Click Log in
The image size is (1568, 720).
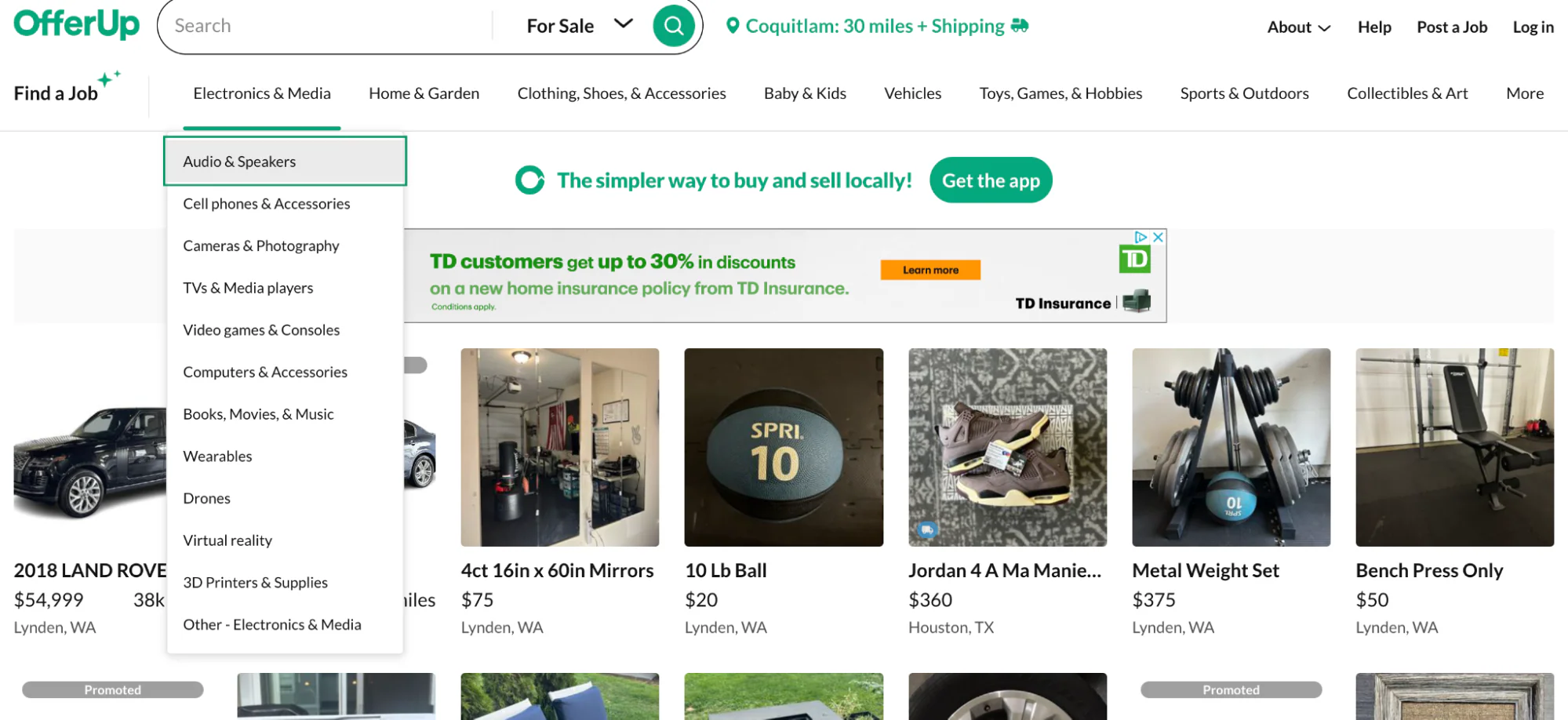coord(1532,26)
